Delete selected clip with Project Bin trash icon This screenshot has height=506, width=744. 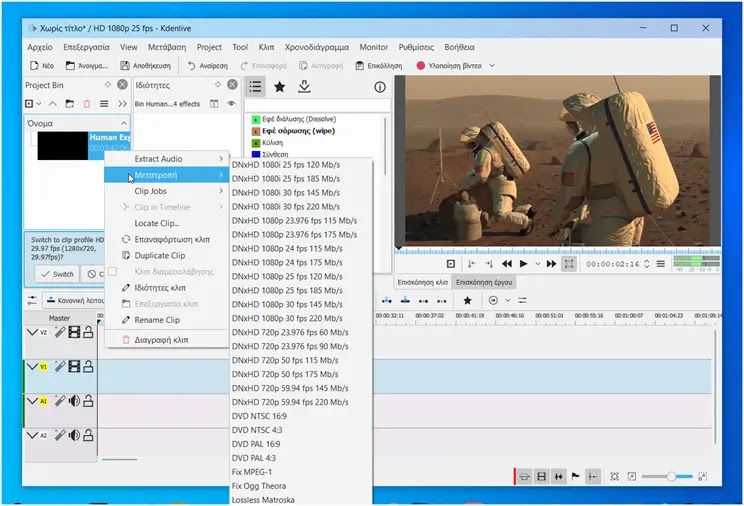pyautogui.click(x=87, y=104)
